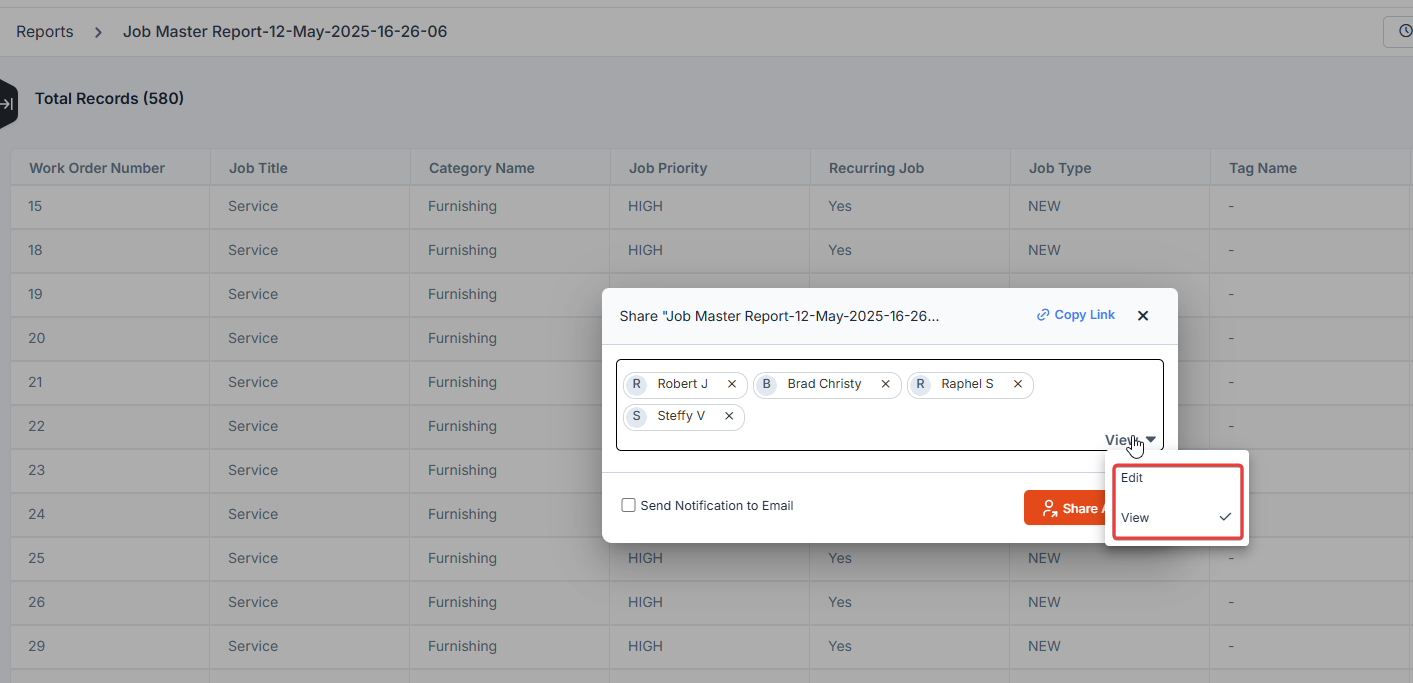Click NEW job type in row 26
The height and width of the screenshot is (683, 1413).
1044,602
